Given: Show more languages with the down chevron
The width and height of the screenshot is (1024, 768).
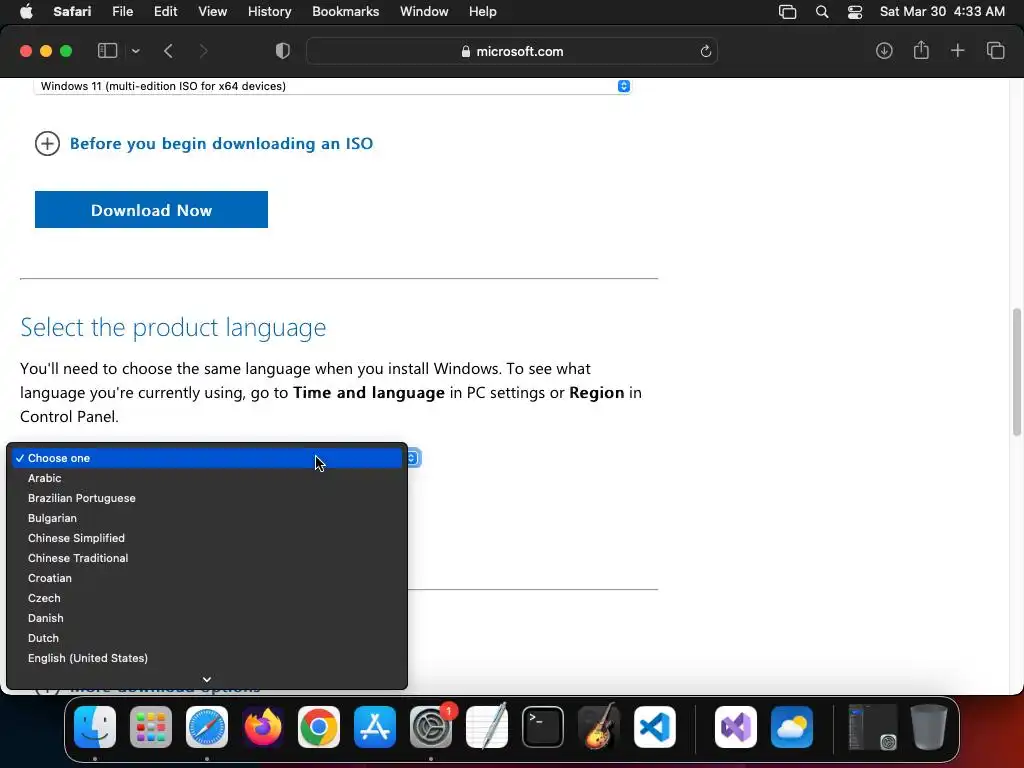Looking at the screenshot, I should pyautogui.click(x=207, y=679).
